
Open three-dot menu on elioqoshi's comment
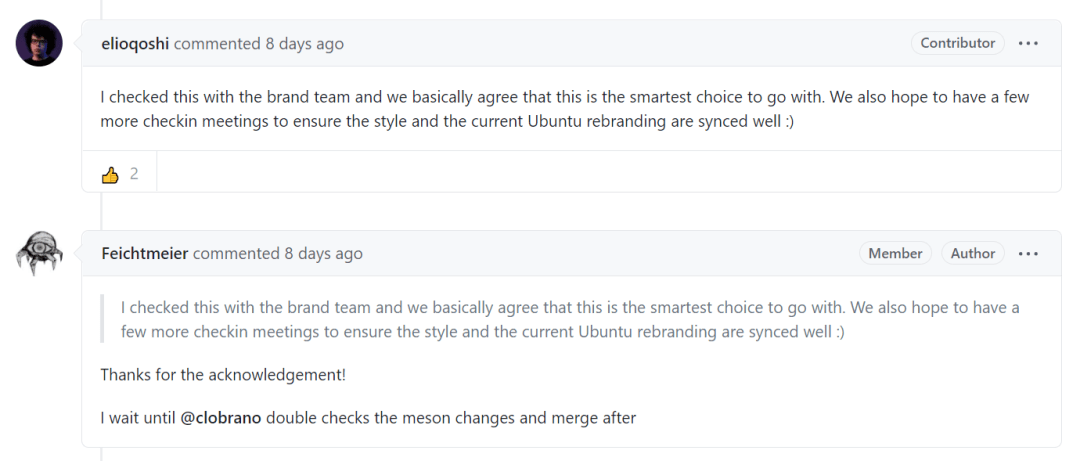1028,44
